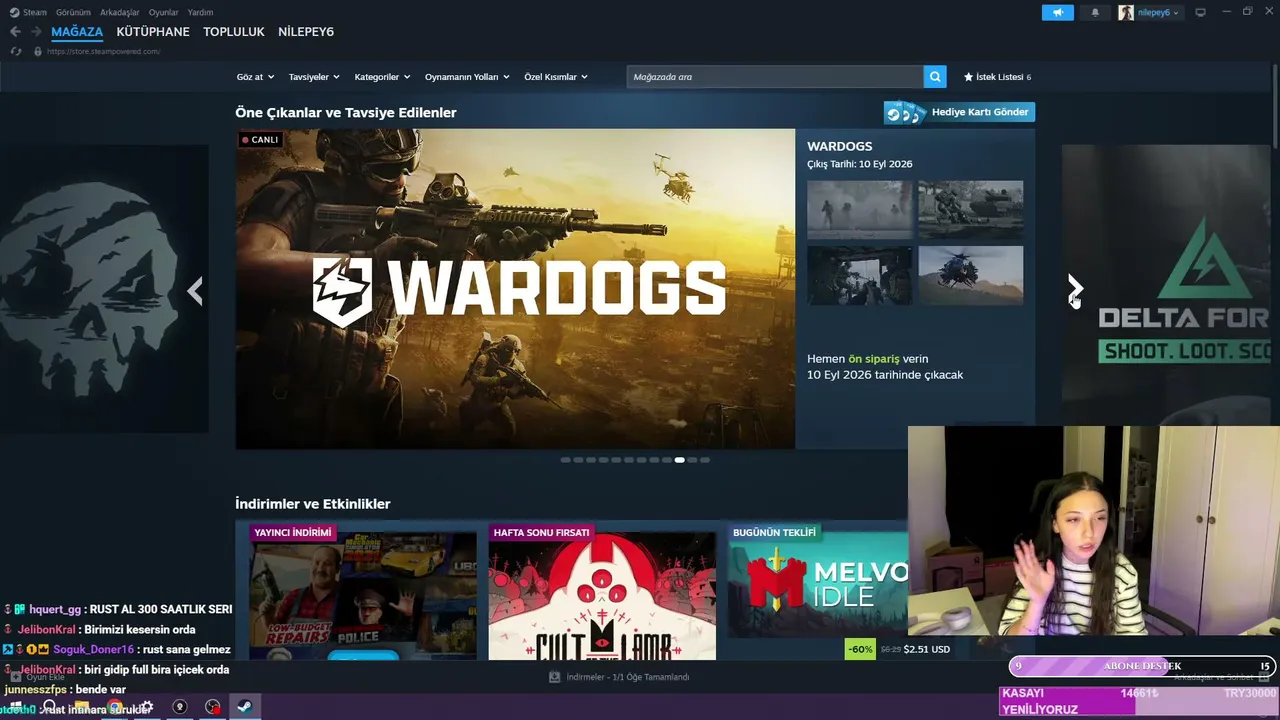
Task: Switch to the MAĞAZA tab
Action: click(x=77, y=32)
